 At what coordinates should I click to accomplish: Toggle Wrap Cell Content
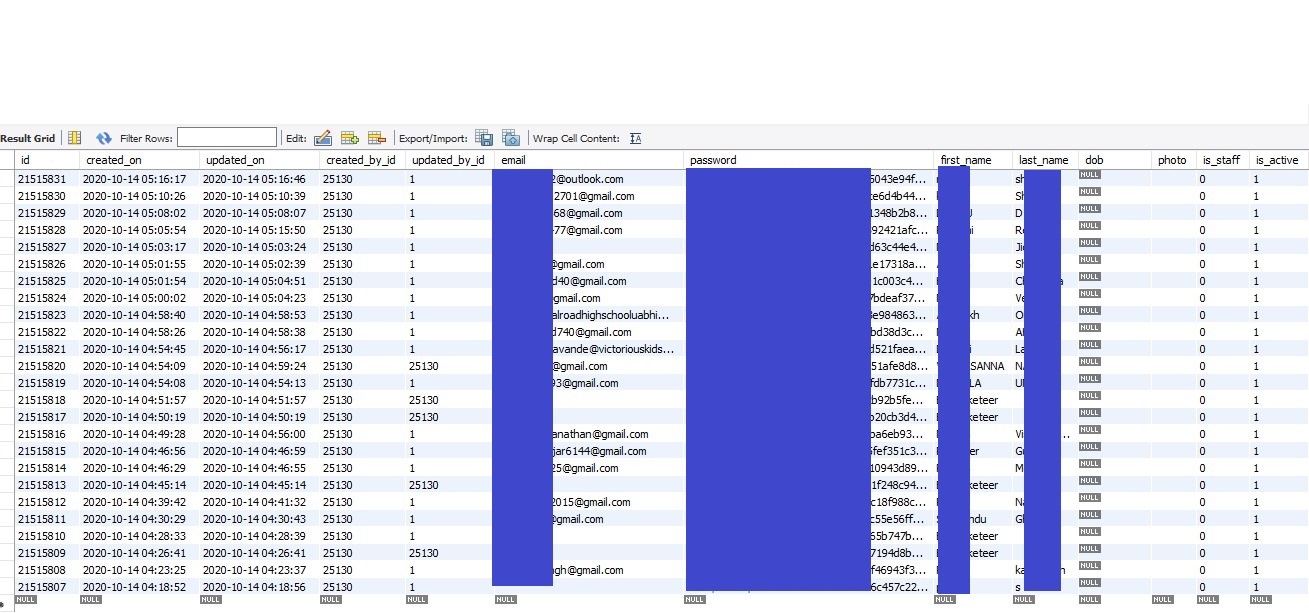click(x=636, y=138)
